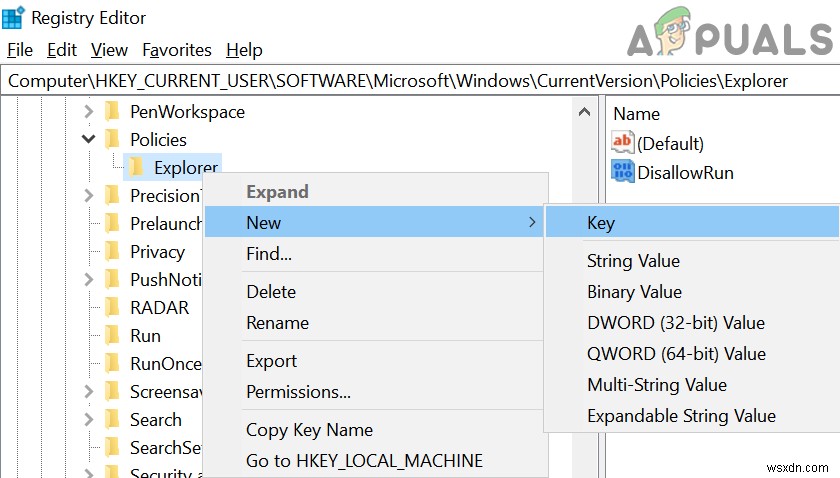The width and height of the screenshot is (840, 478).
Task: Select the Explorer key in the tree
Action: (x=186, y=168)
